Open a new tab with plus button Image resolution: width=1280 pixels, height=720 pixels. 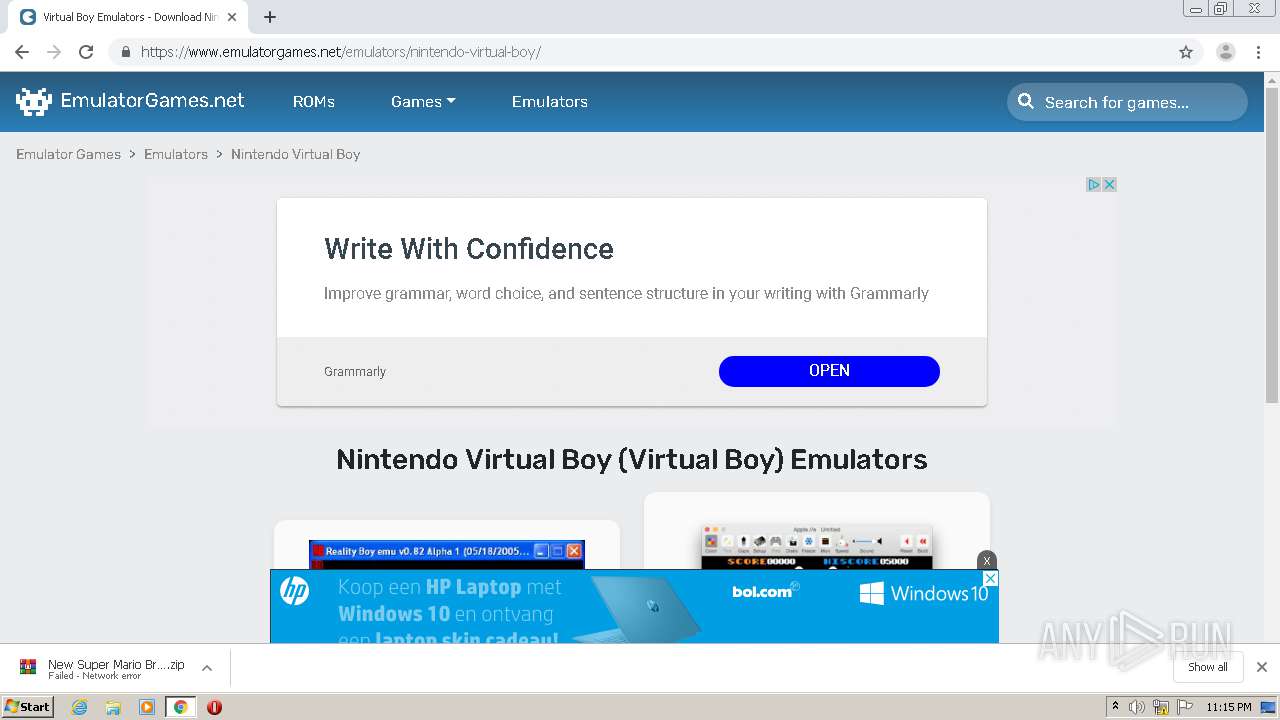tap(270, 17)
